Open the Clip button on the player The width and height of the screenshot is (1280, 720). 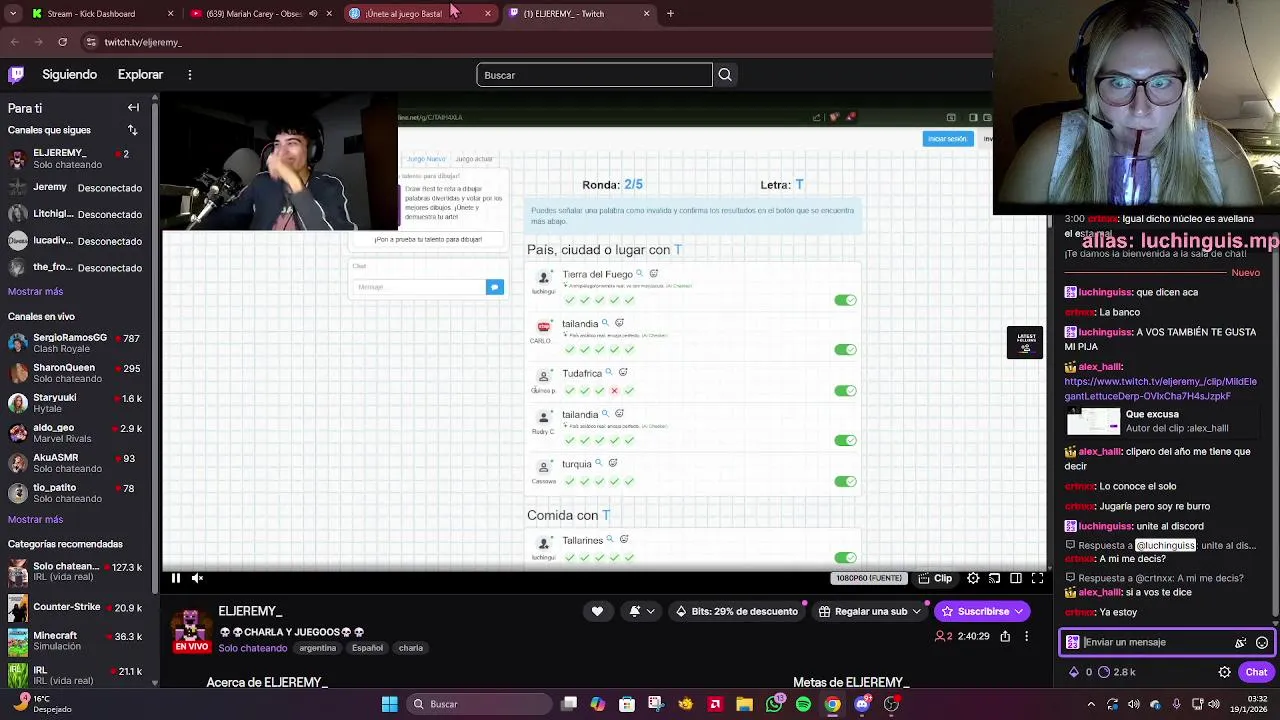[936, 578]
